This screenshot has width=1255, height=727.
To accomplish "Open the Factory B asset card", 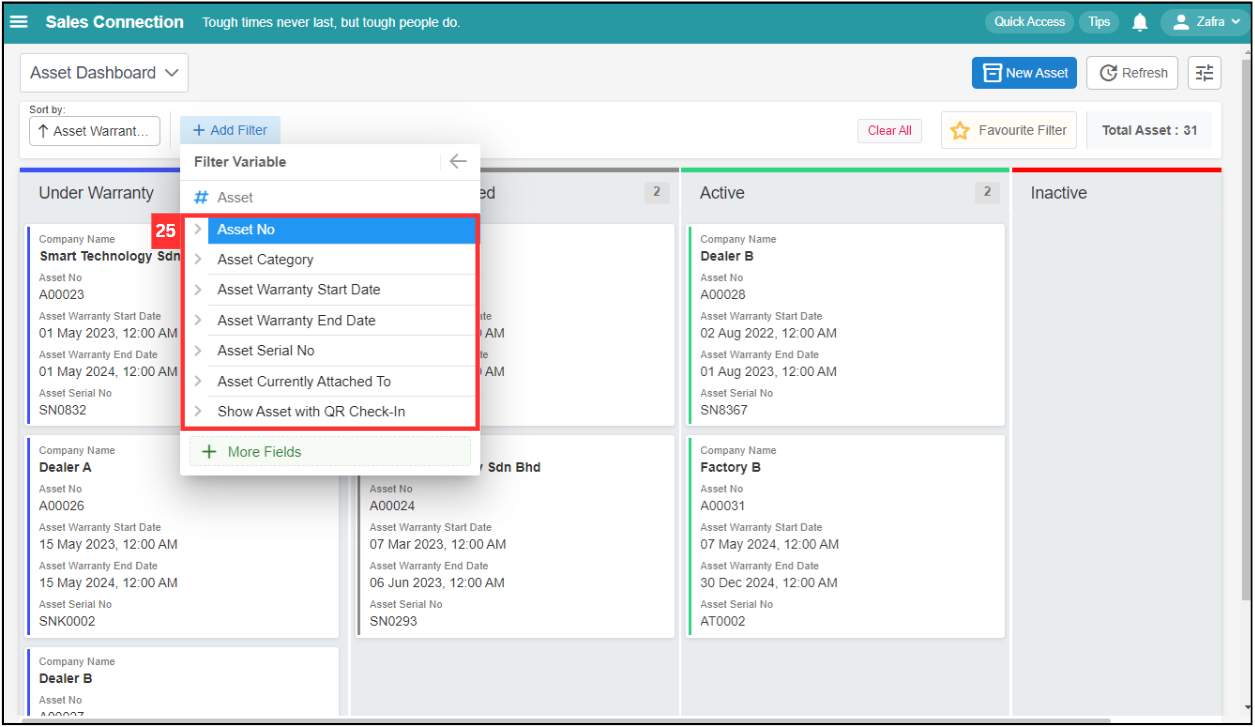I will (846, 536).
